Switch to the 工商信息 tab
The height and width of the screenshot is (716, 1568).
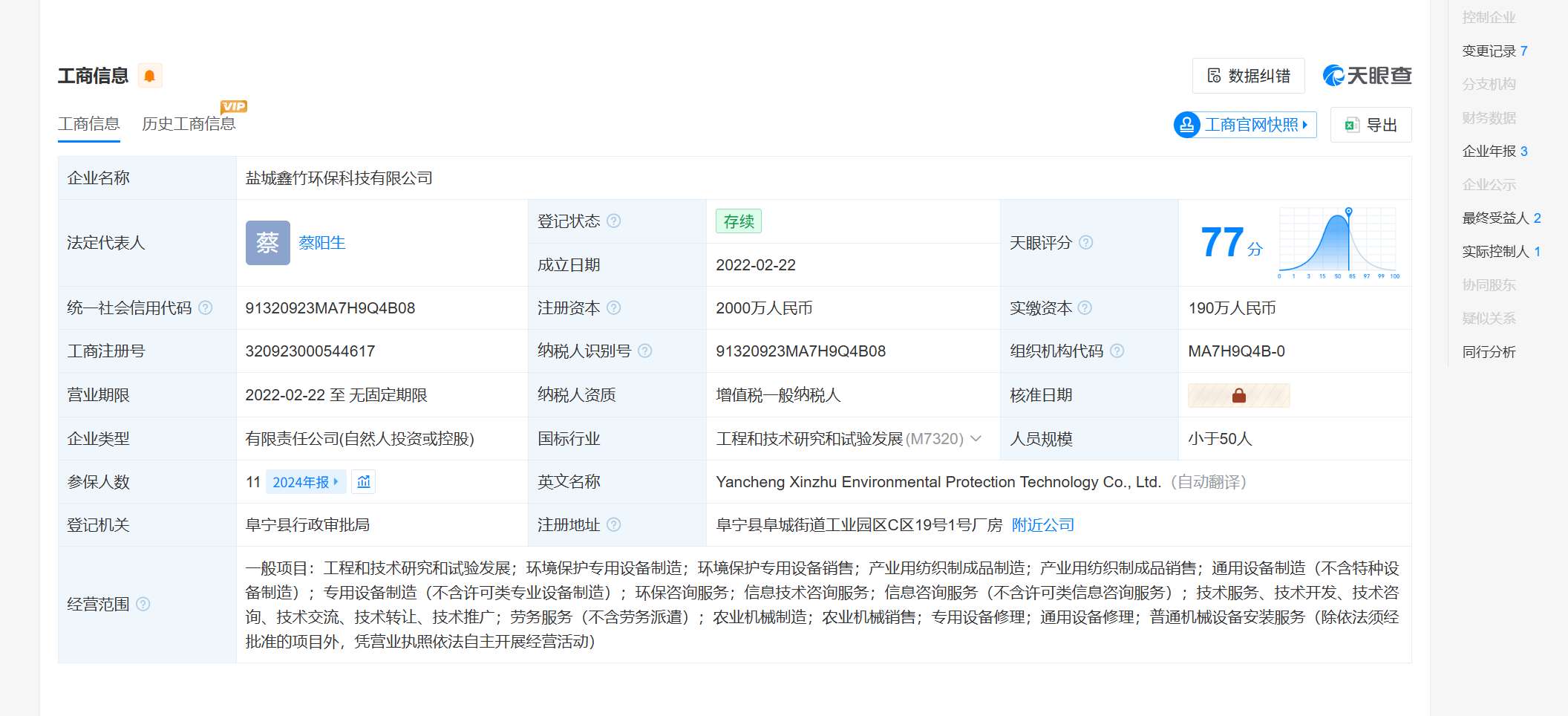point(89,124)
